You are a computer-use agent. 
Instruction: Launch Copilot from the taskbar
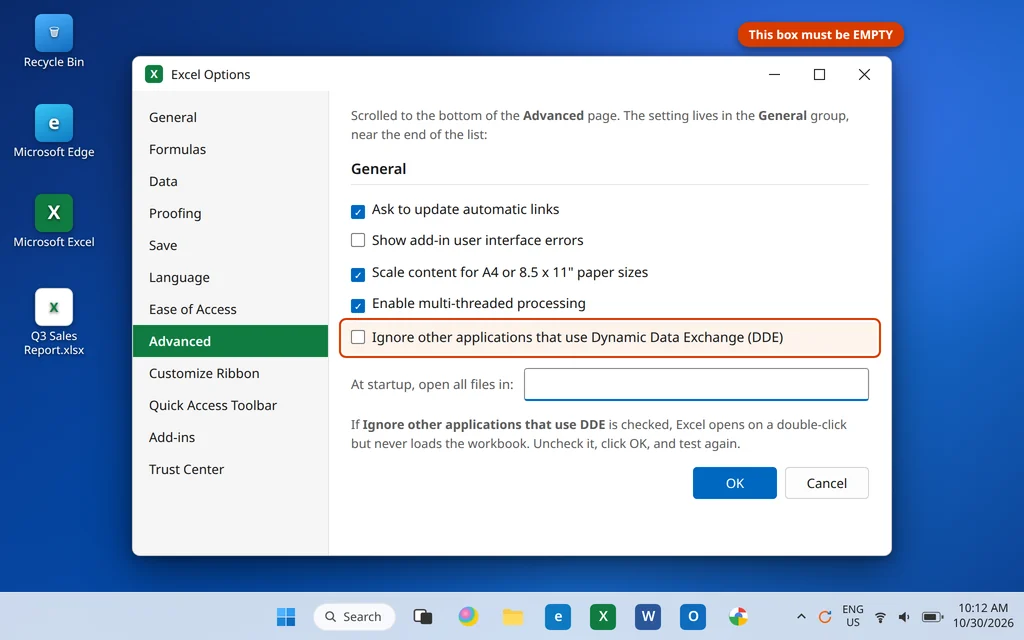pyautogui.click(x=468, y=616)
